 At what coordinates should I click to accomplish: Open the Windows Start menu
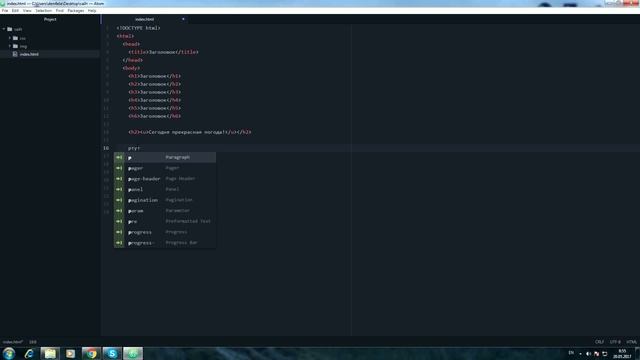9,353
